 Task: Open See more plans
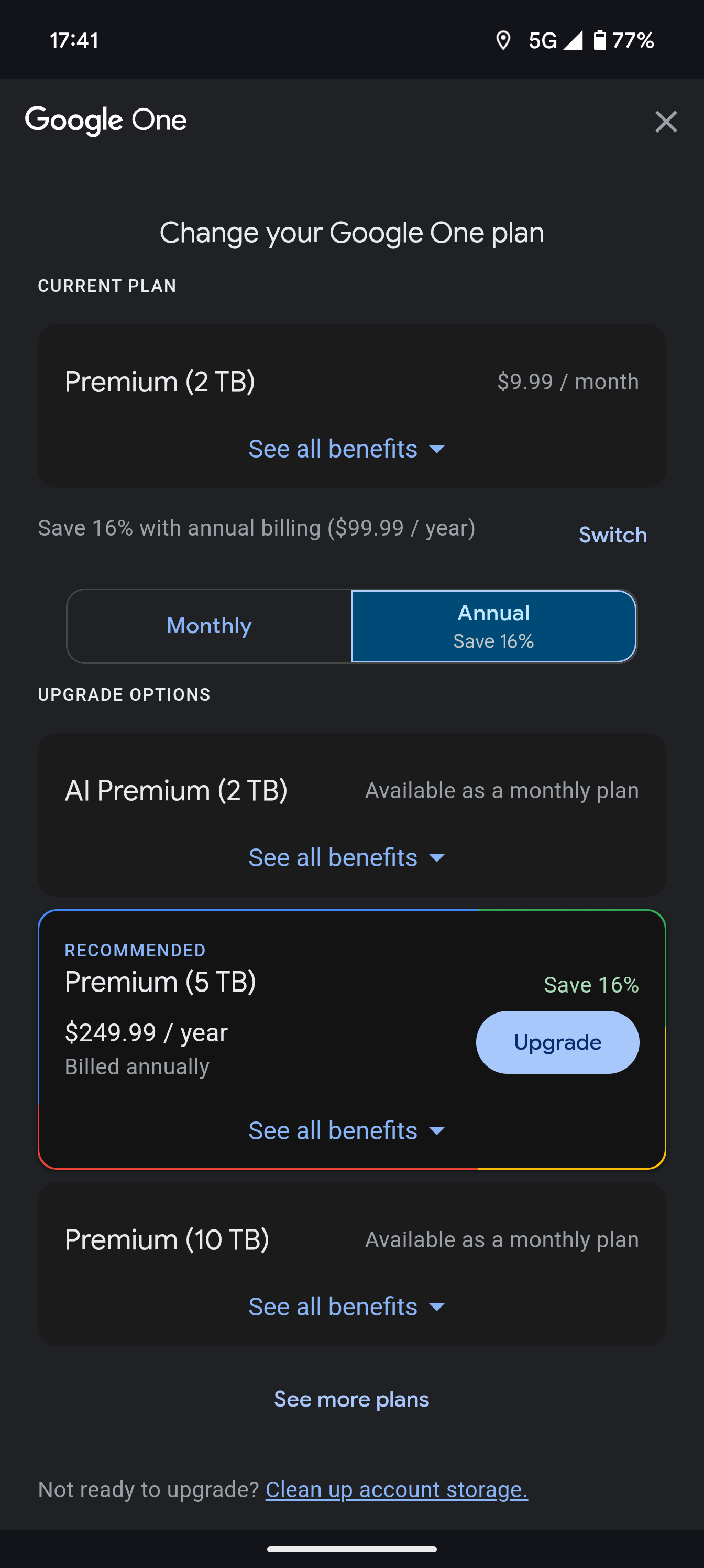[x=351, y=1399]
